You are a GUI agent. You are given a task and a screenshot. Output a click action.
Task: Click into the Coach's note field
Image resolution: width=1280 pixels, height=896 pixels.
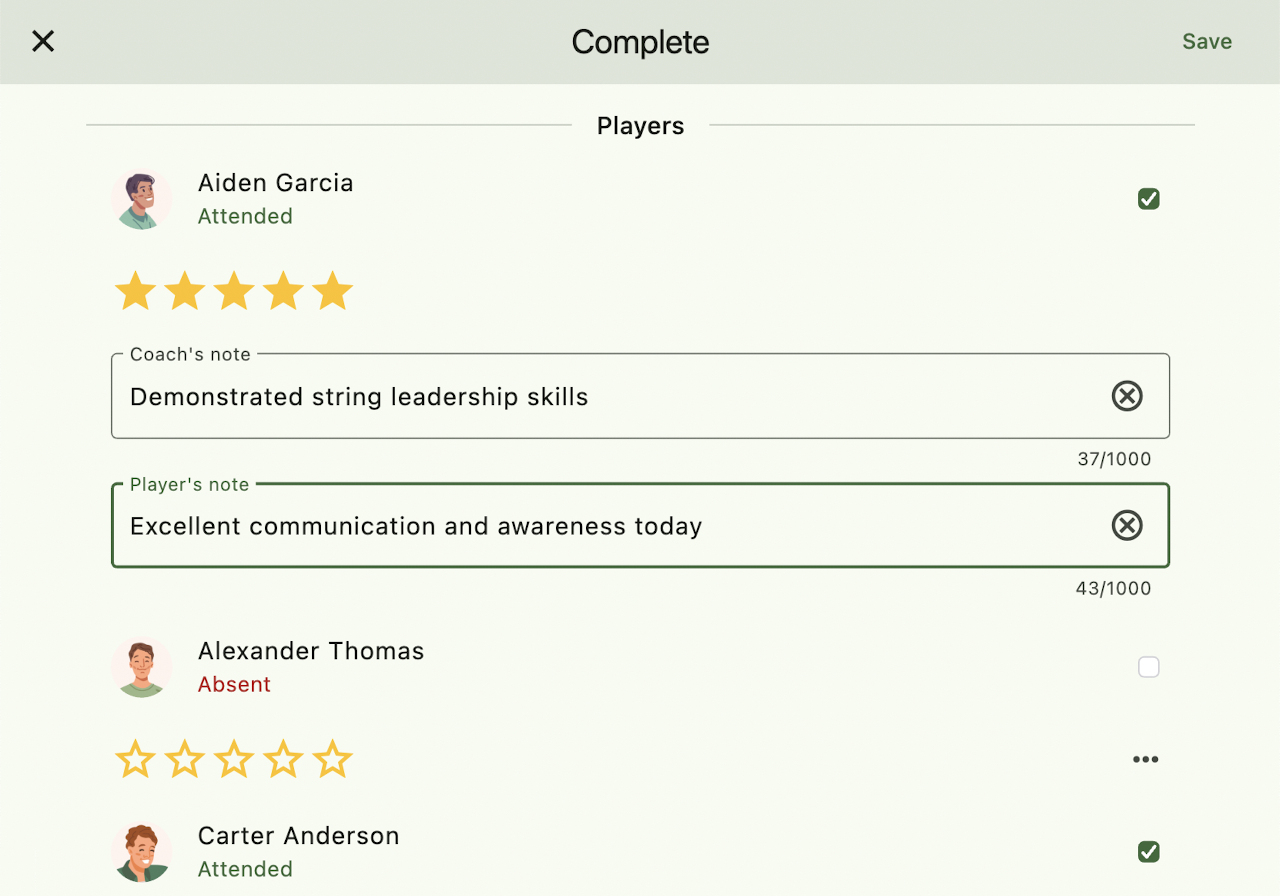[x=600, y=397]
